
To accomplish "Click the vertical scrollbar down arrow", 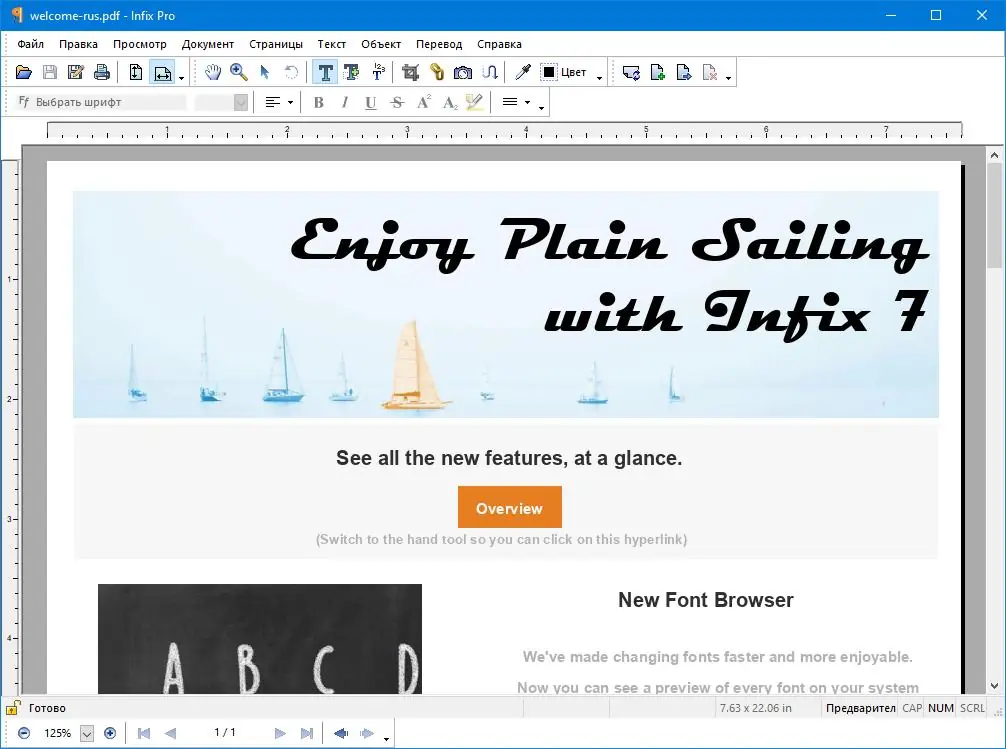I will click(994, 686).
